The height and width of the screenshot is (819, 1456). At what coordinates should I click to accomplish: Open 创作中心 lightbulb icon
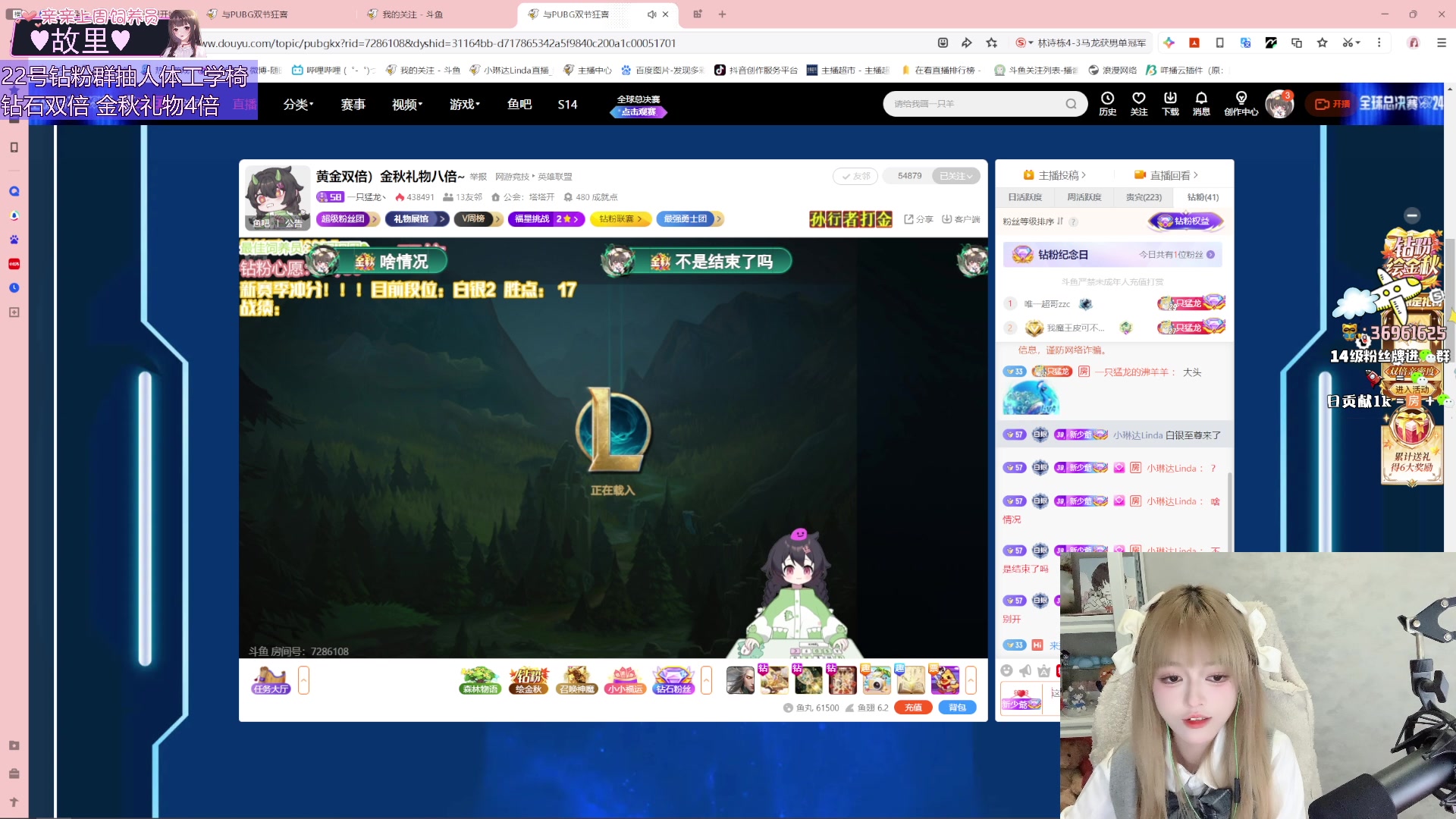[1241, 103]
